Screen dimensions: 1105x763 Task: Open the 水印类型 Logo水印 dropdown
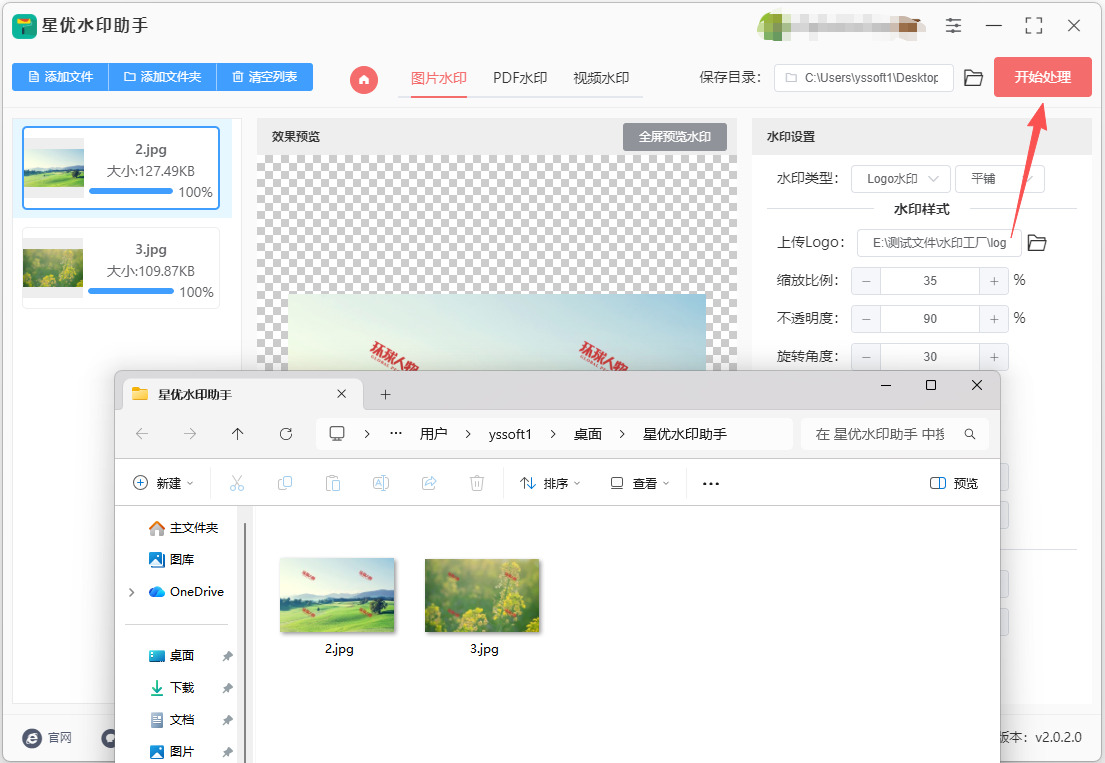(901, 179)
